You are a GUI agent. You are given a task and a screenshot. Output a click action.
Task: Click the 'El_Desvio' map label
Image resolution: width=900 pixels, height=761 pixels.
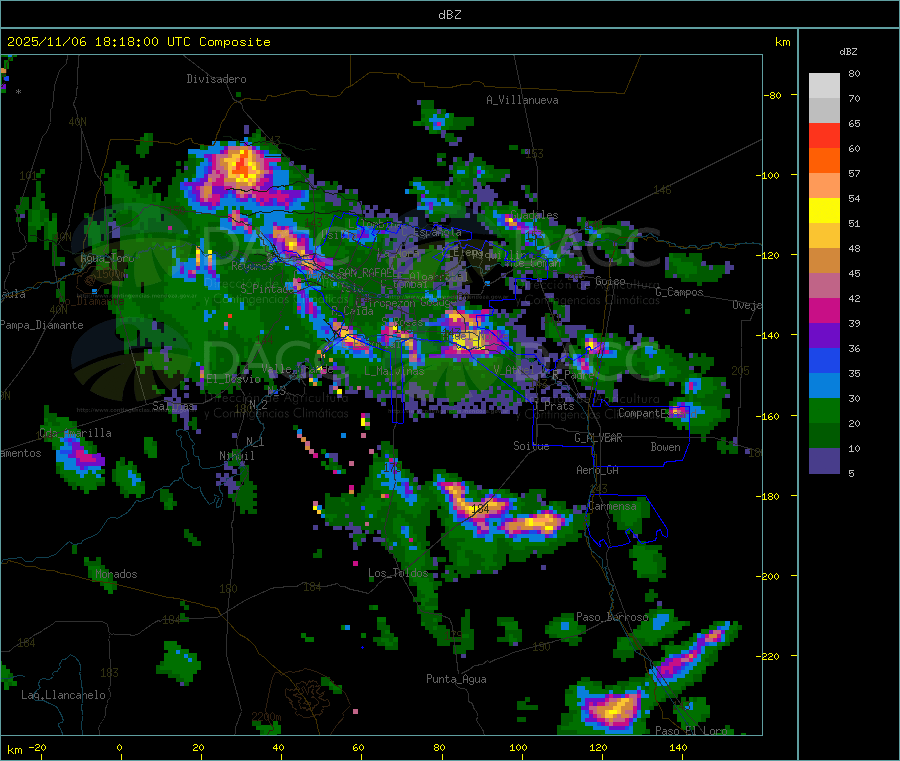[234, 379]
